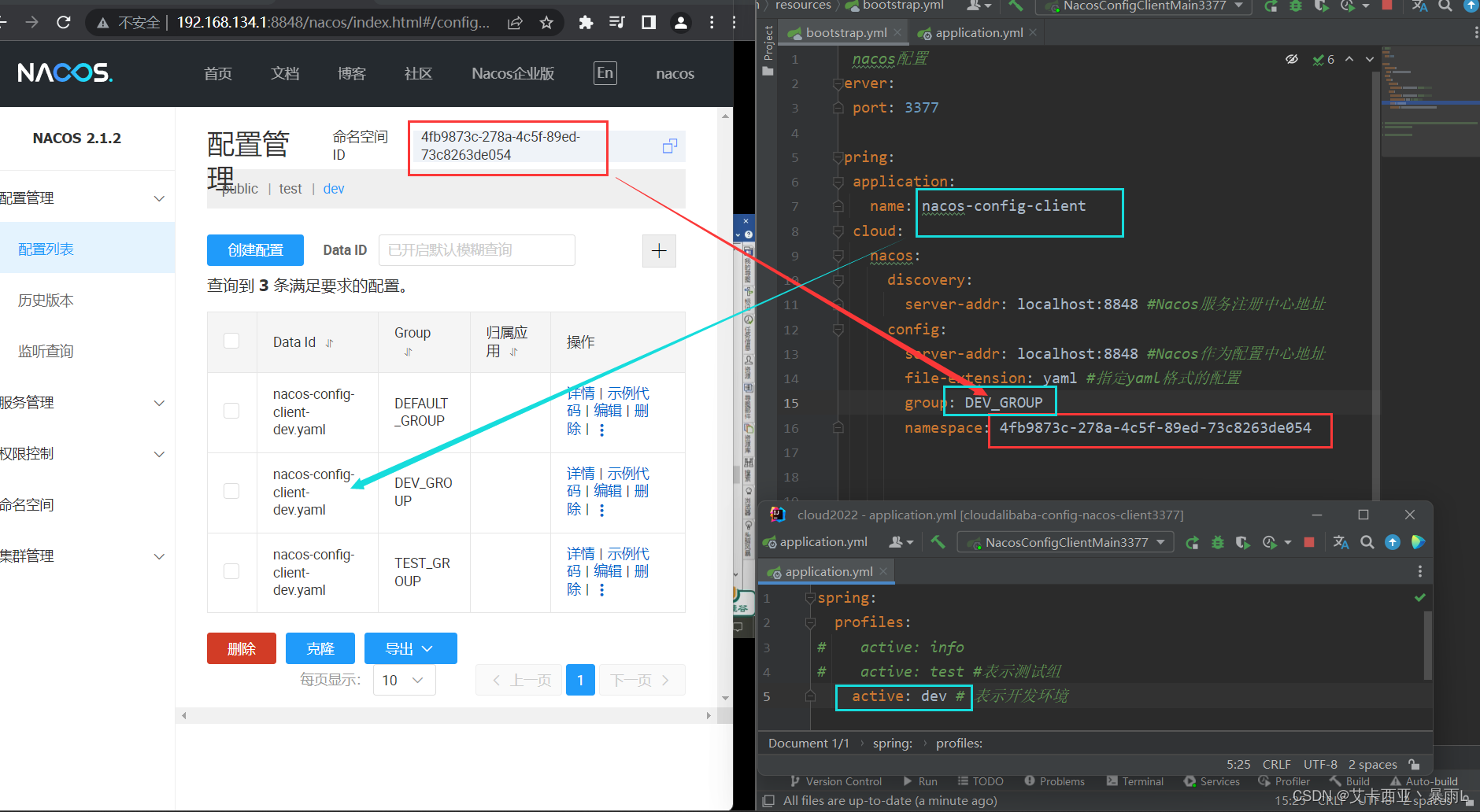This screenshot has height=812, width=1480.
Task: Bookmark this page with the star icon
Action: click(x=546, y=23)
